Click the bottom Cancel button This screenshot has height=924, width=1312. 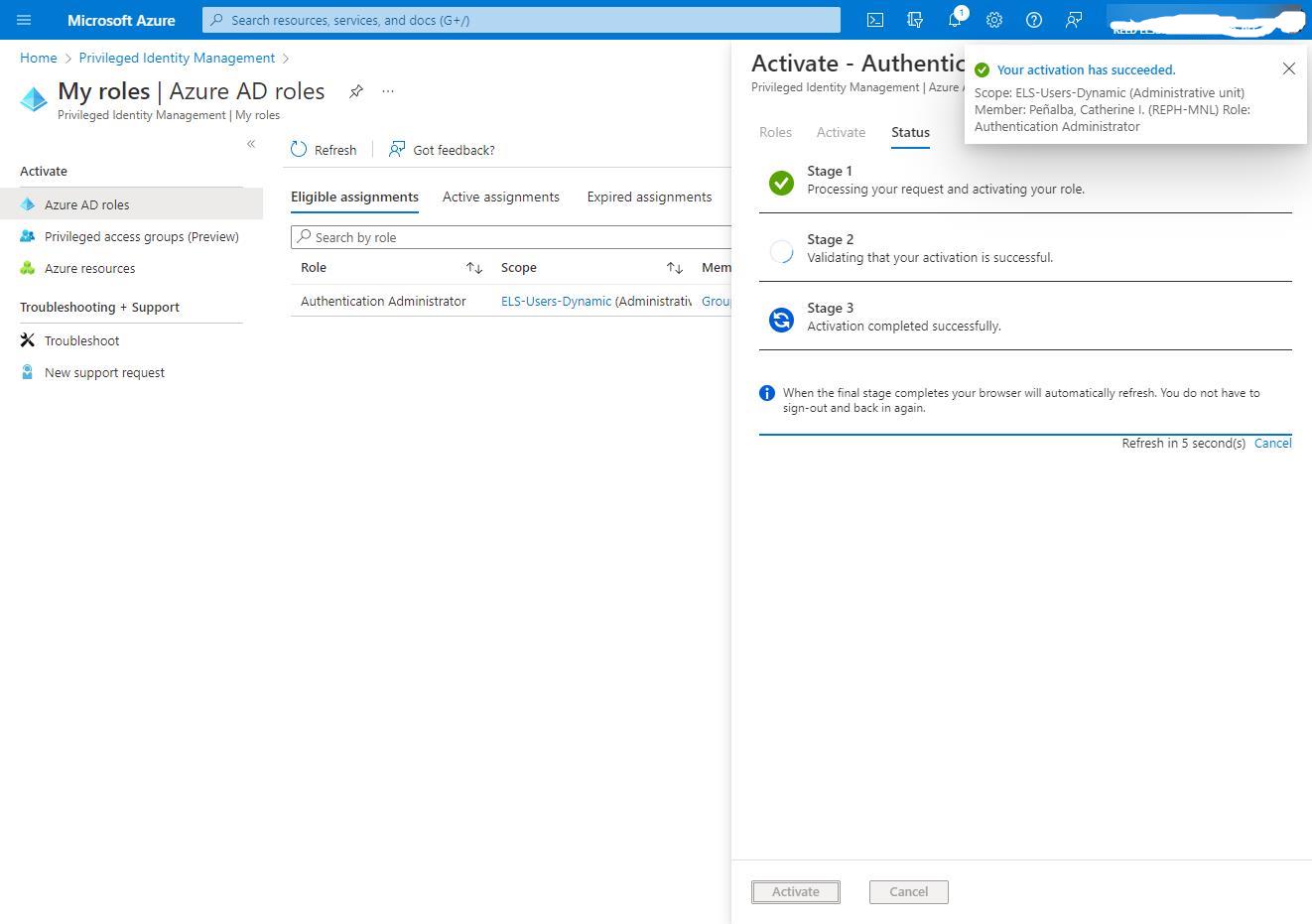(908, 891)
